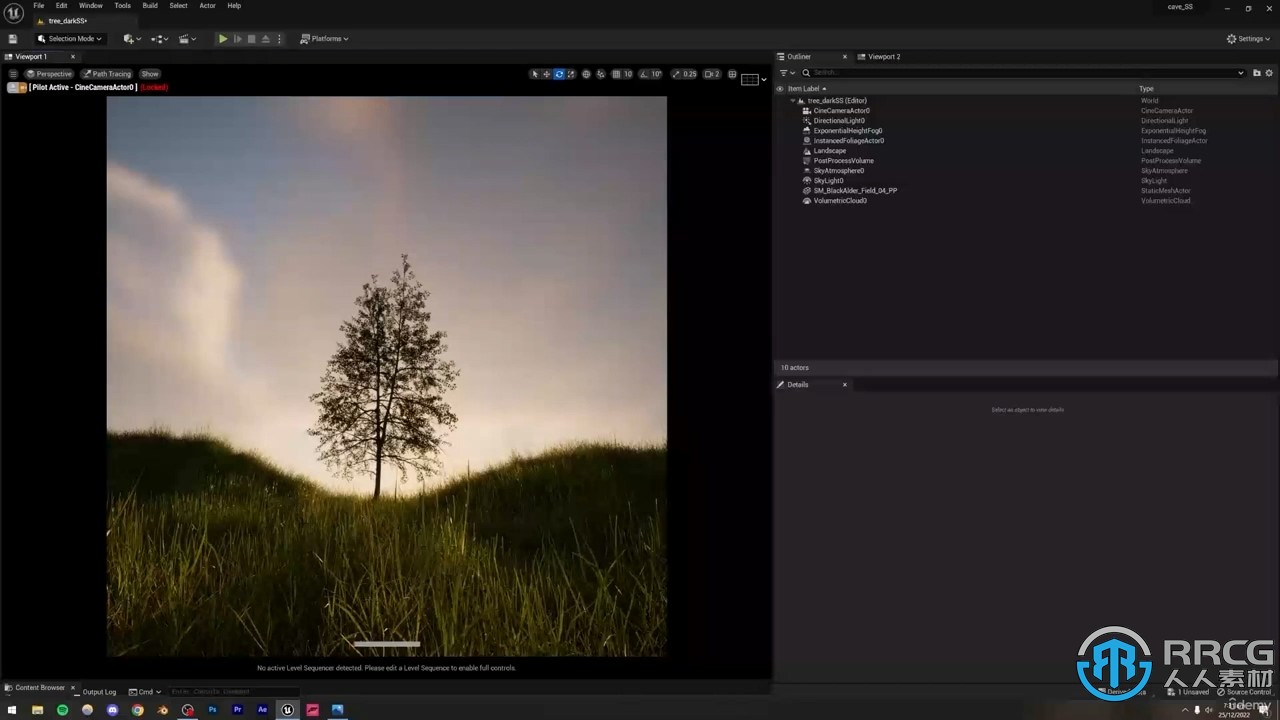Open the Window menu
The width and height of the screenshot is (1280, 720).
[91, 6]
